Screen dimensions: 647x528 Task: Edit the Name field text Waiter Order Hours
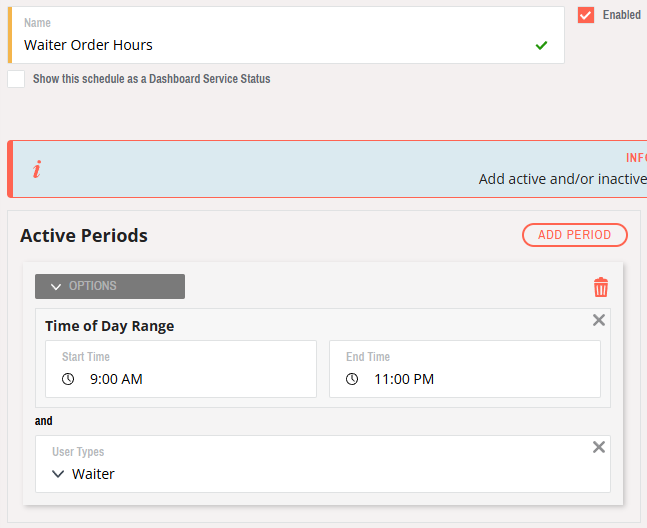pyautogui.click(x=88, y=45)
